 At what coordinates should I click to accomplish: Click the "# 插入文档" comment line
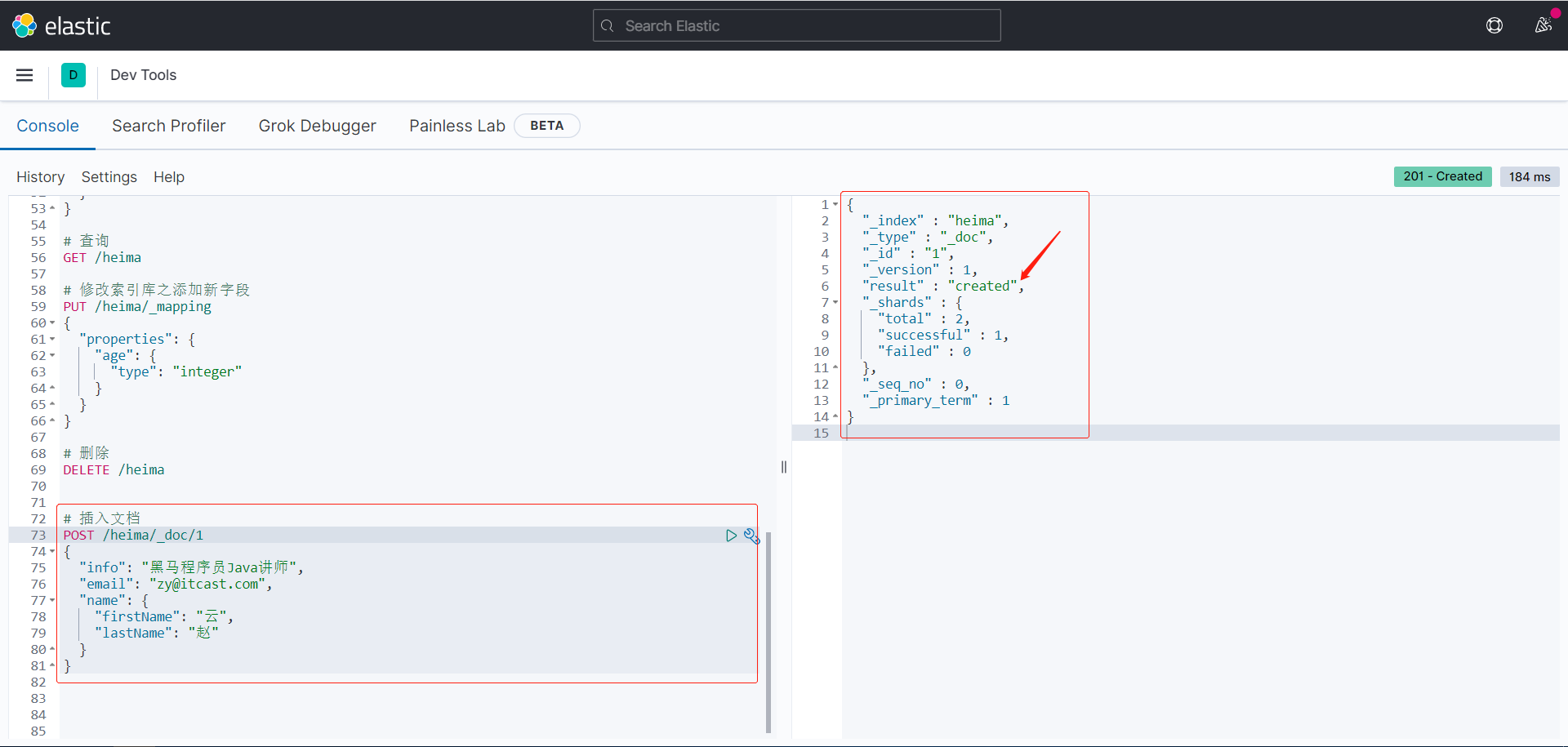click(x=101, y=519)
